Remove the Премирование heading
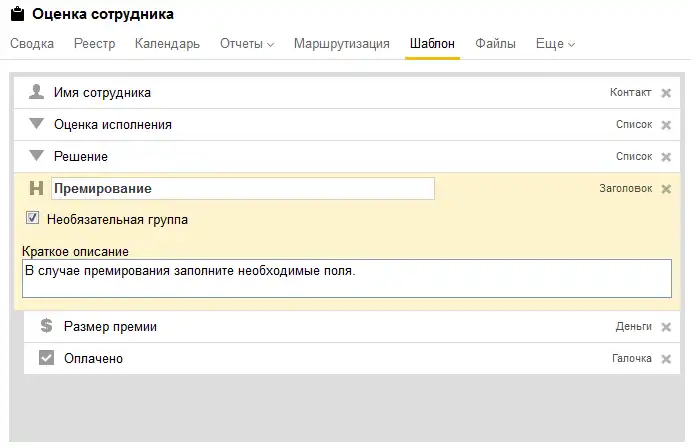This screenshot has height=447, width=691. pos(666,189)
